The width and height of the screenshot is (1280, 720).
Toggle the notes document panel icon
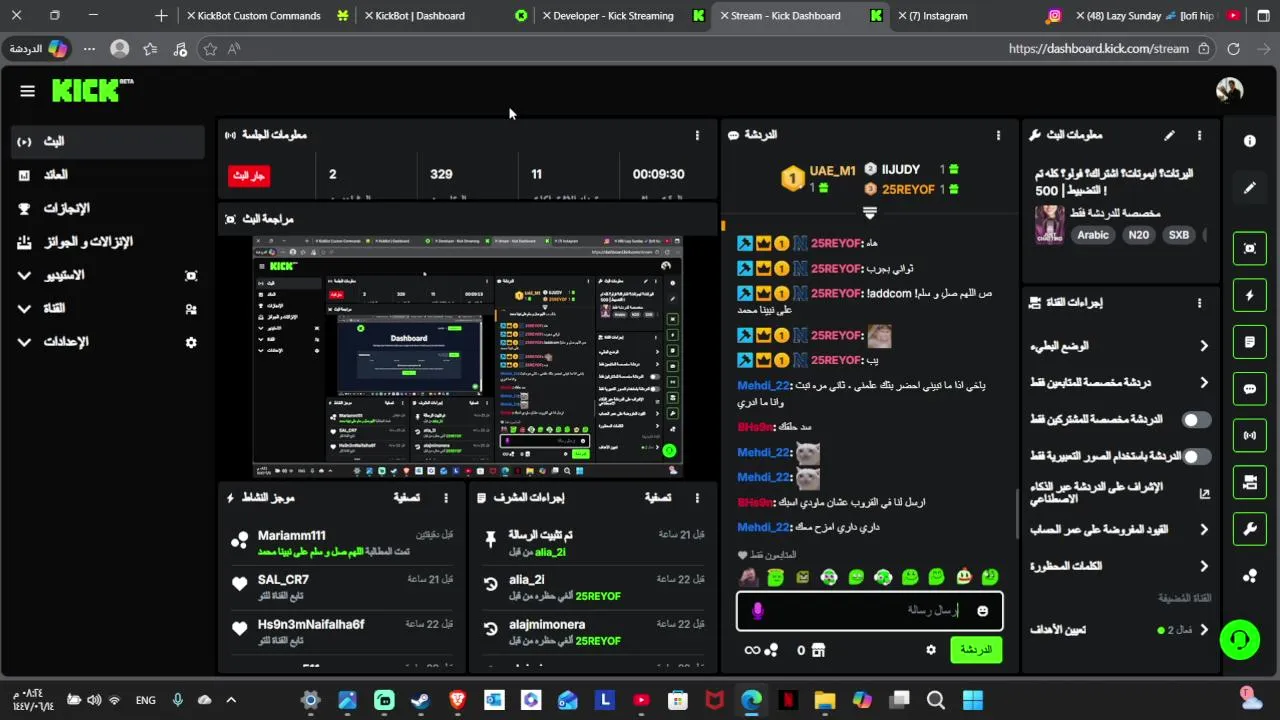click(x=1250, y=342)
